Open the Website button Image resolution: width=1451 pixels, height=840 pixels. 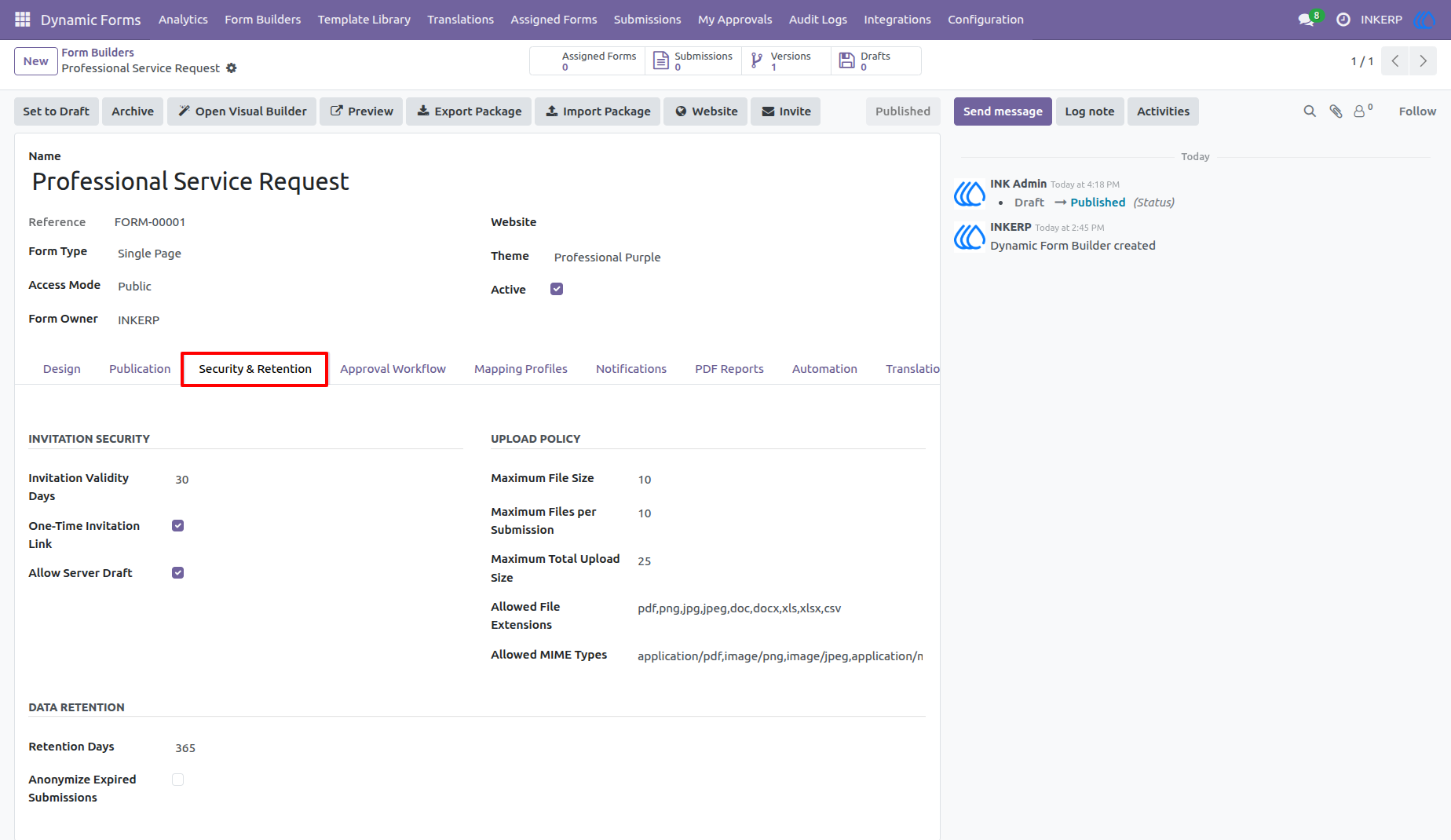click(x=705, y=111)
